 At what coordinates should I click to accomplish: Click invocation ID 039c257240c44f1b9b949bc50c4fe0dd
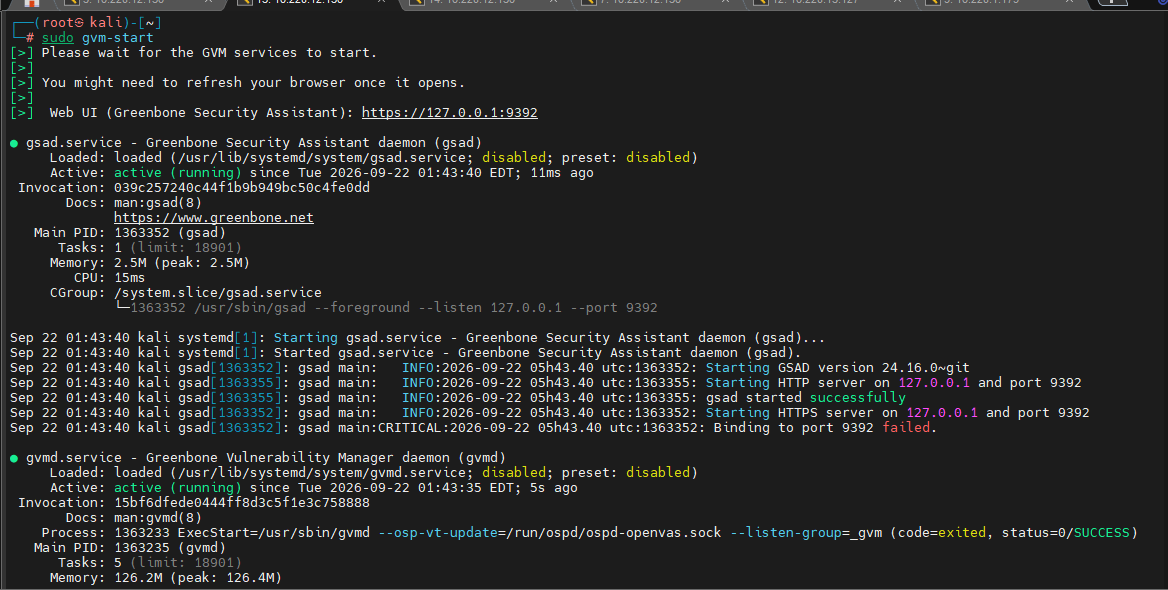click(x=242, y=188)
